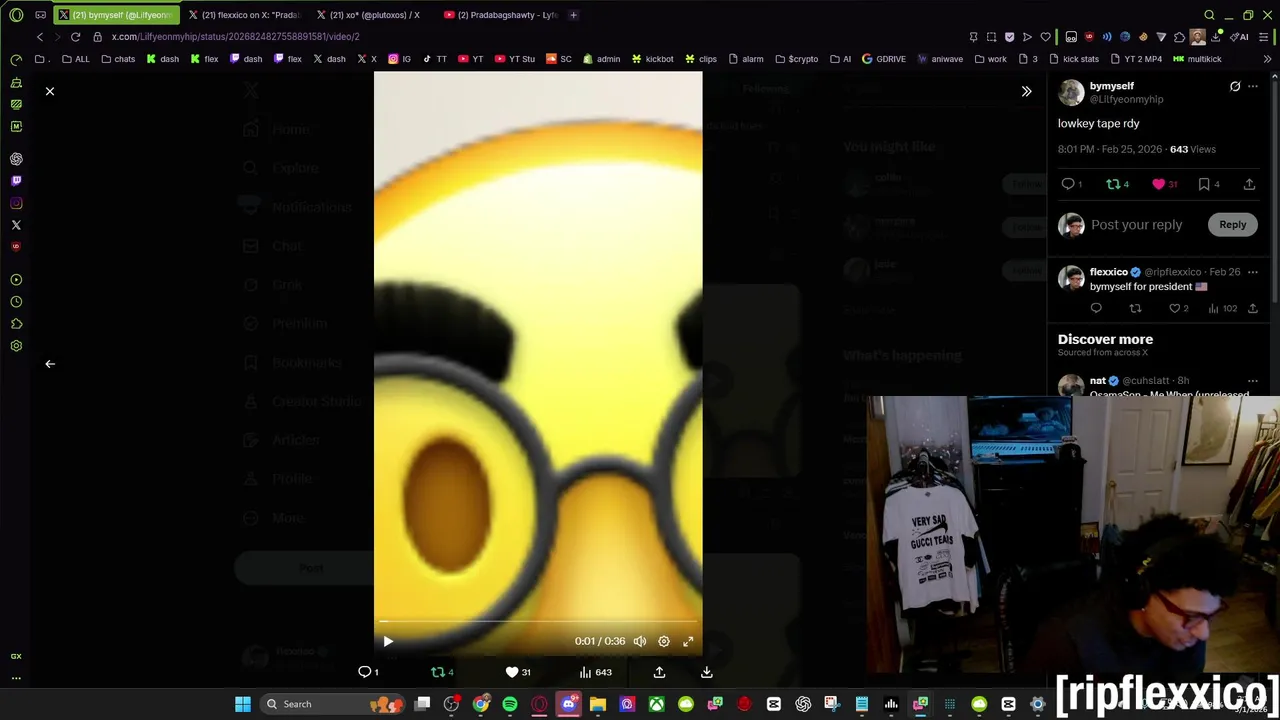Collapse the post side panel with double-chevron
Screen dimensions: 1280x720
tap(1026, 91)
